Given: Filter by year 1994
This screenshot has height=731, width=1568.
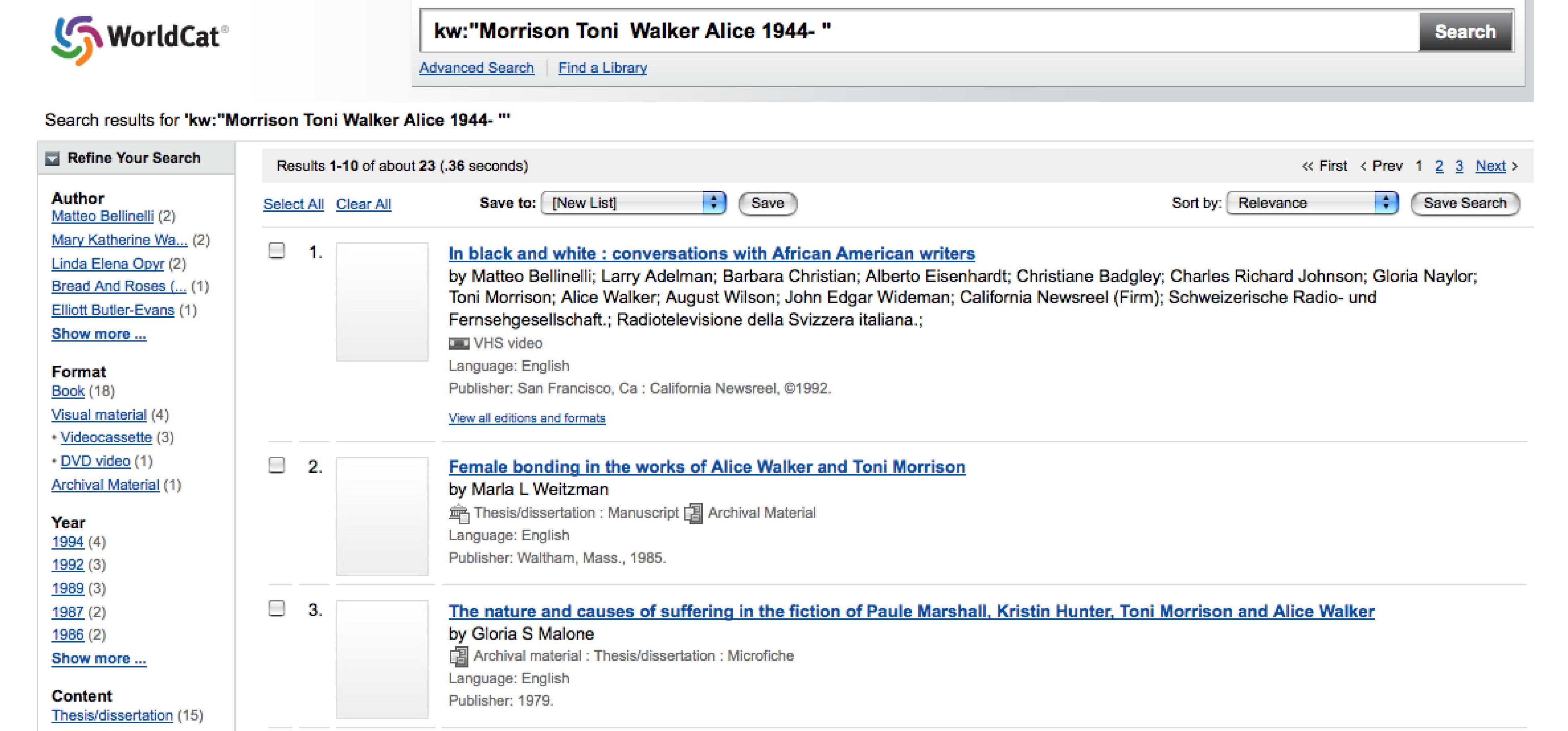Looking at the screenshot, I should [x=68, y=542].
